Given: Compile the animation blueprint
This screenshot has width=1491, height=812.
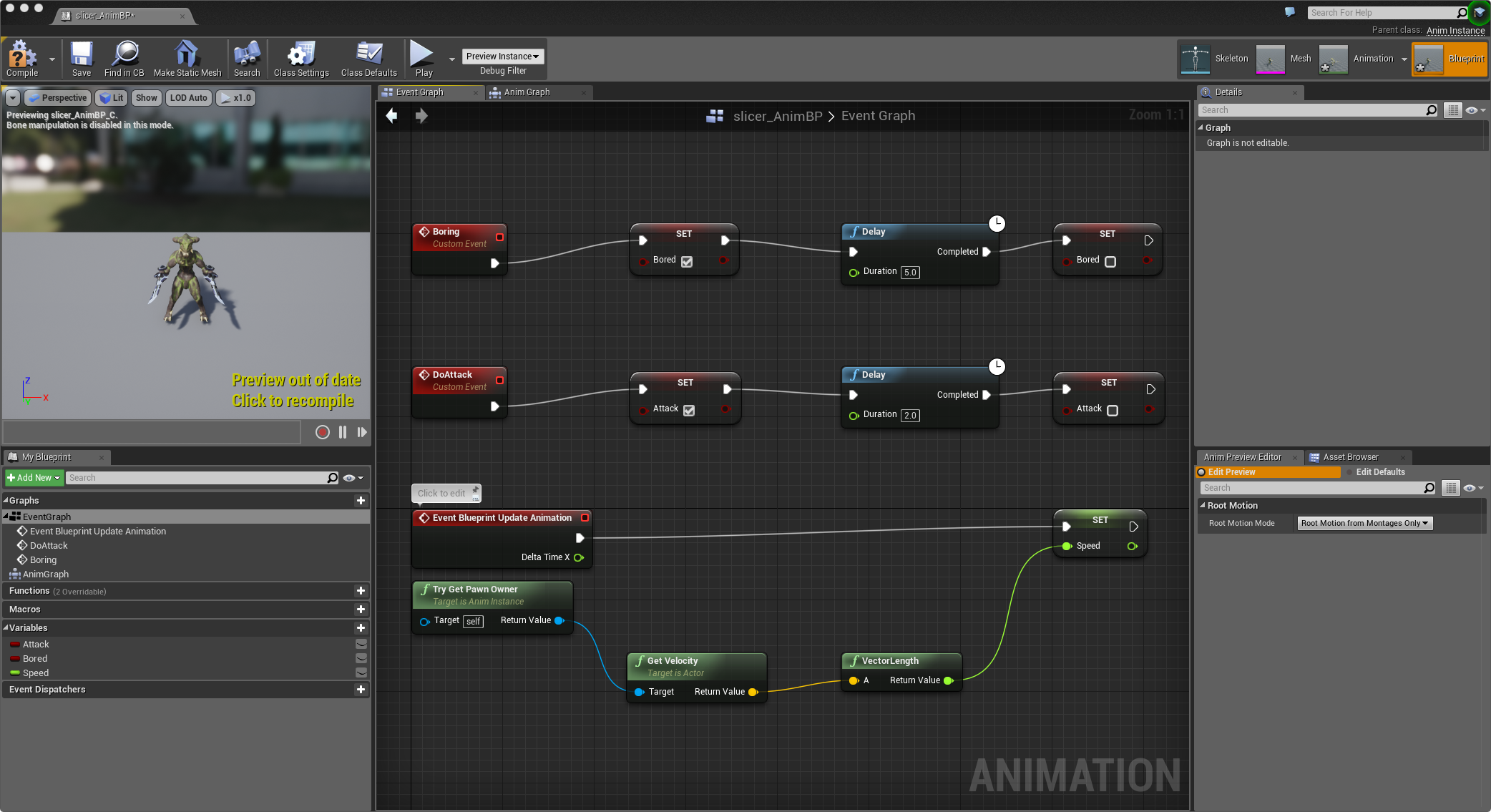Looking at the screenshot, I should [x=21, y=59].
